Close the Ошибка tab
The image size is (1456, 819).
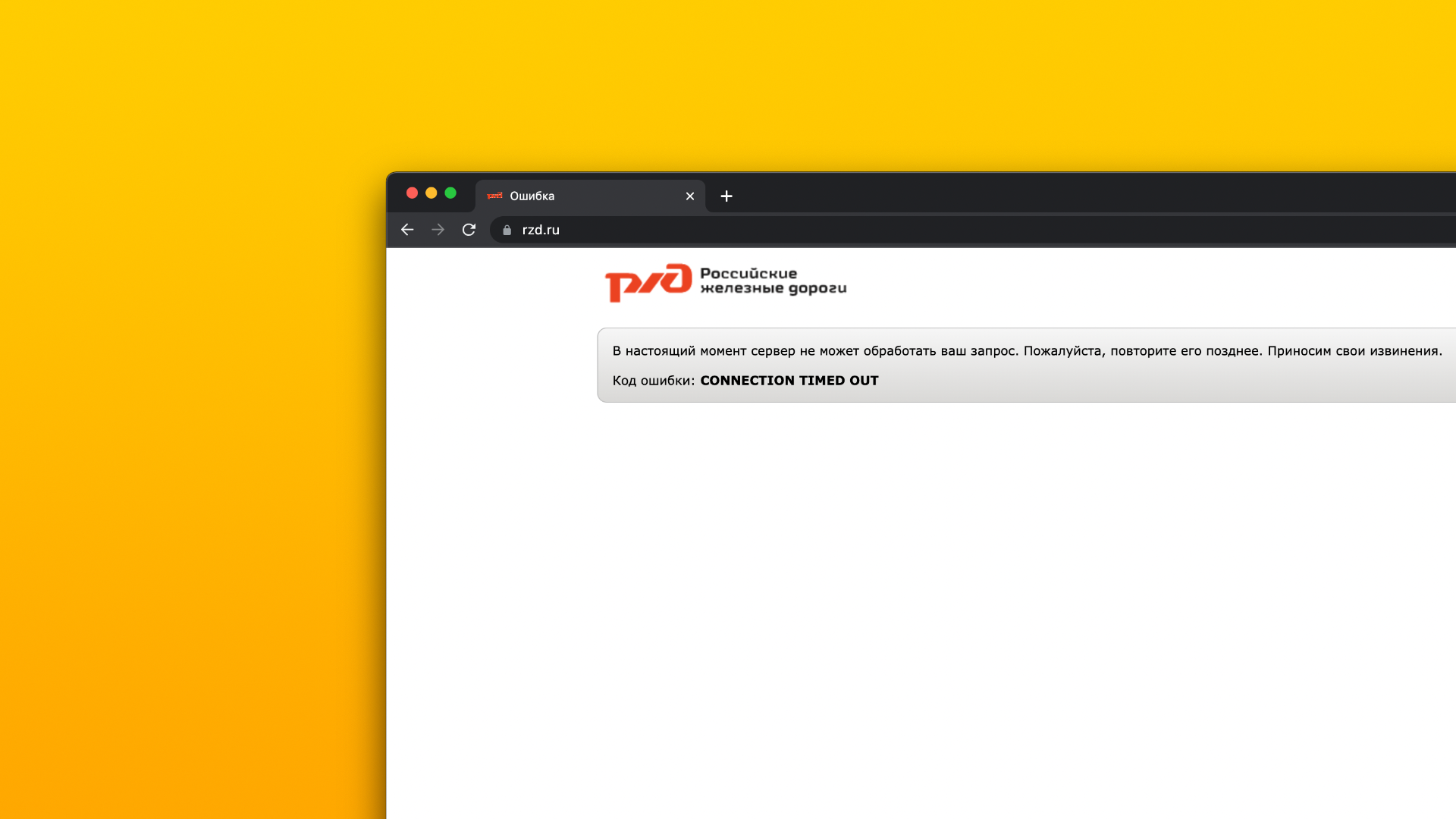click(690, 196)
